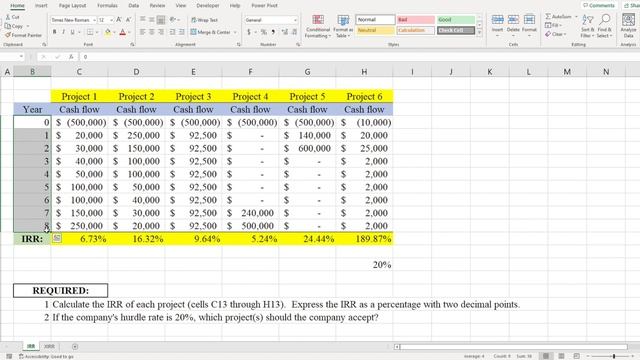Open the General number format dropdown
Image resolution: width=640 pixels, height=360 pixels.
295,20
